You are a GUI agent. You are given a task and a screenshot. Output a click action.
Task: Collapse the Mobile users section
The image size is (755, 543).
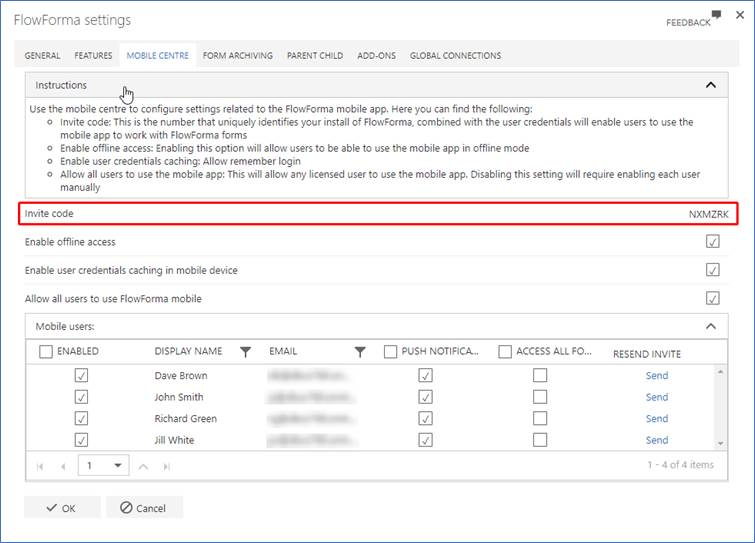click(x=711, y=326)
